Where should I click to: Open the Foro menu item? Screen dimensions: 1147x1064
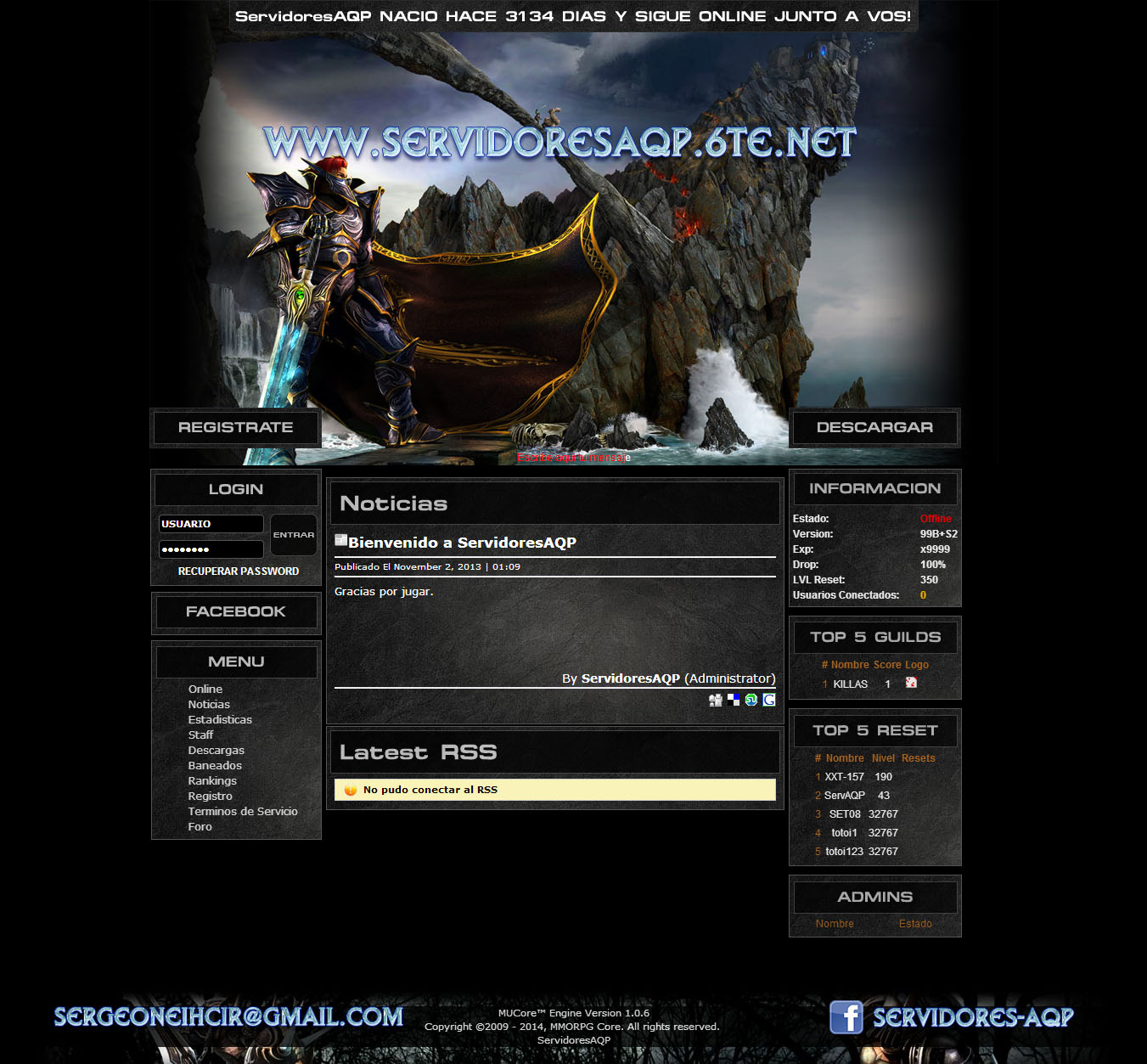point(200,826)
